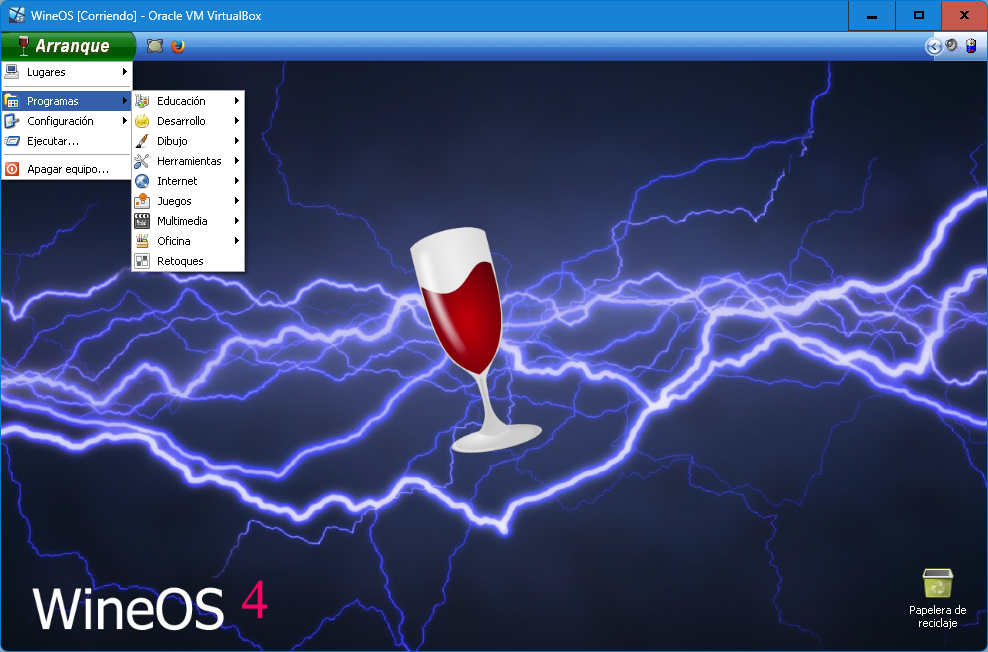The width and height of the screenshot is (988, 652).
Task: Click the Internet globe icon
Action: (x=141, y=181)
